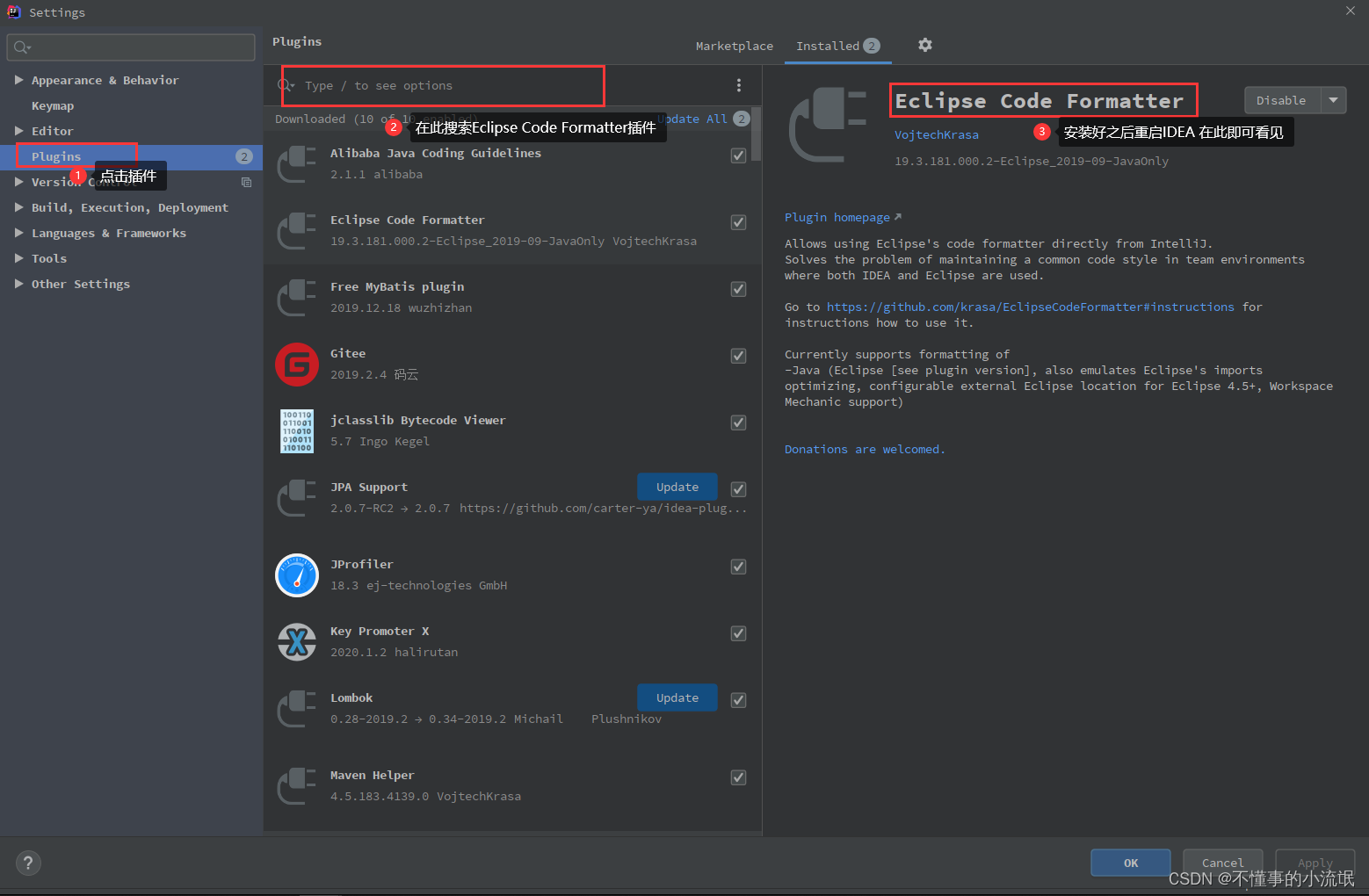
Task: Toggle JPA Support checkbox
Action: (x=738, y=489)
